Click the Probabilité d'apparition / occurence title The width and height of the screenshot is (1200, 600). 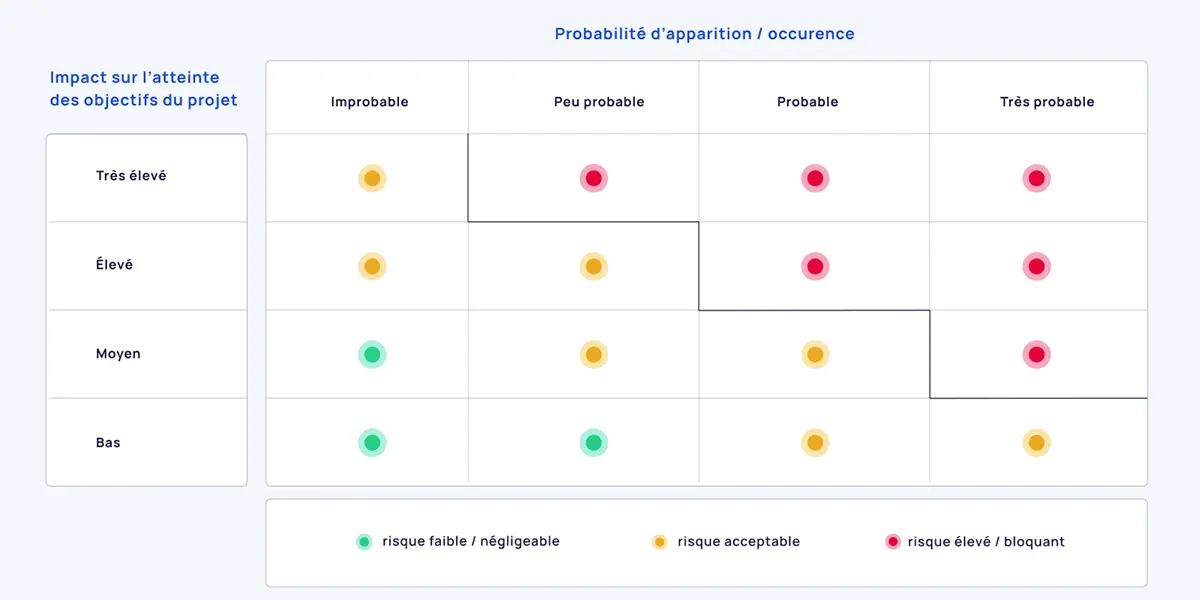pyautogui.click(x=704, y=34)
